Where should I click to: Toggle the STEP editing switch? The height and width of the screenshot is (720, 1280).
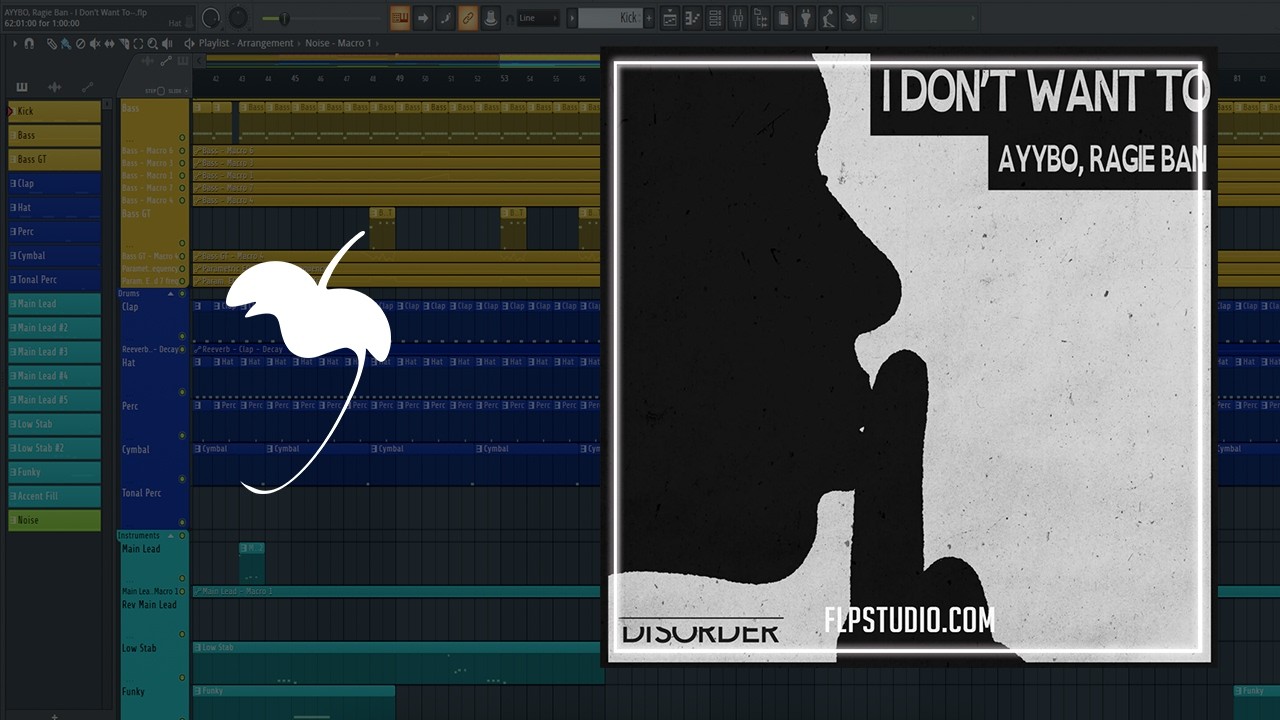pyautogui.click(x=160, y=91)
